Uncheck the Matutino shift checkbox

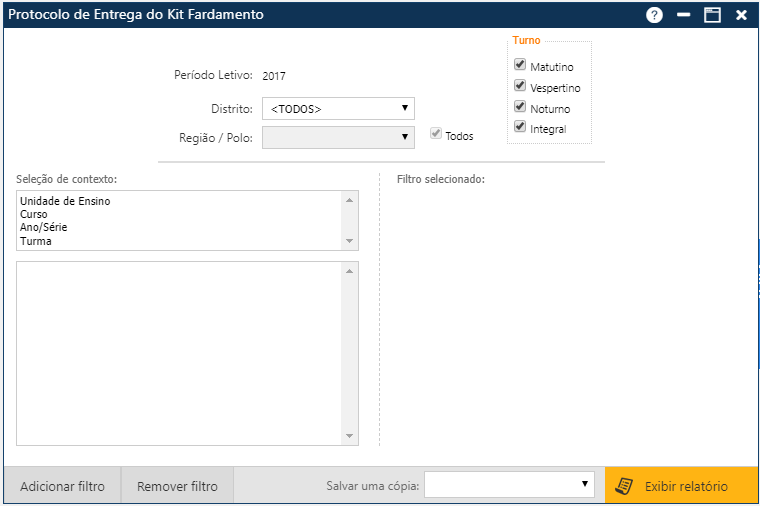pyautogui.click(x=520, y=65)
